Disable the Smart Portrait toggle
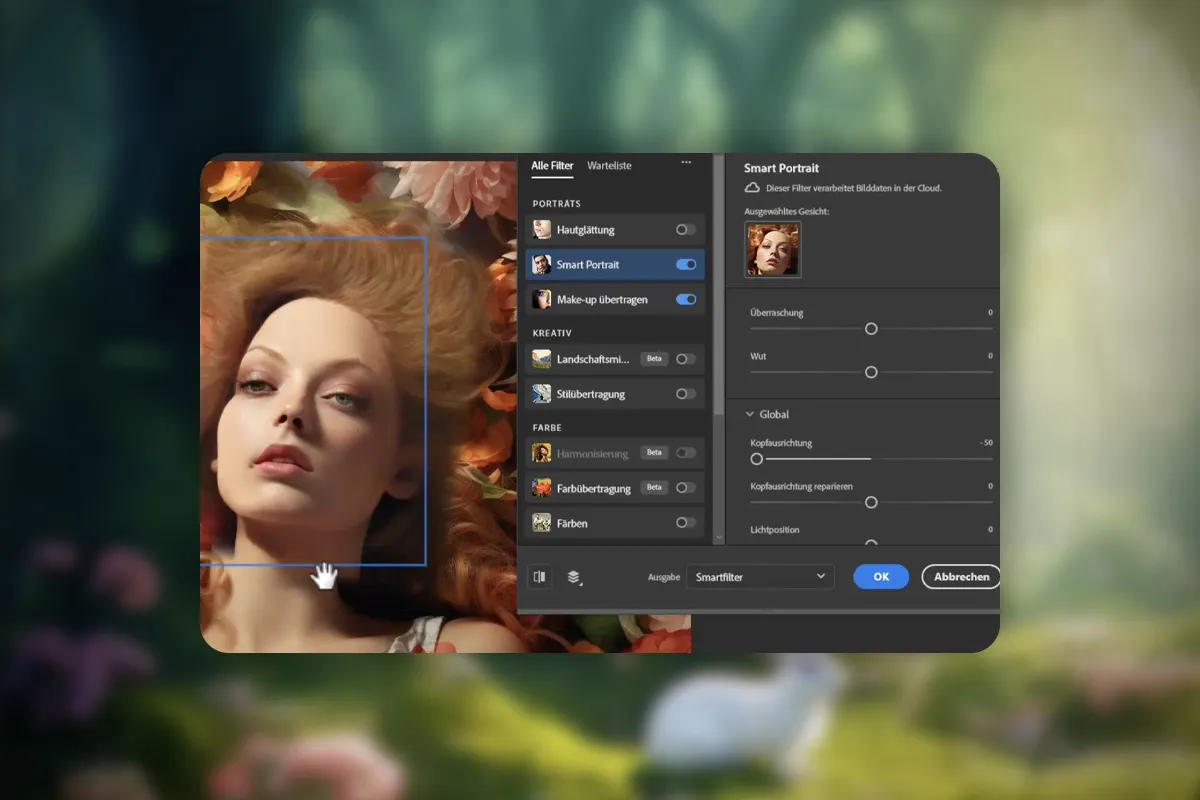1200x800 pixels. coord(686,265)
